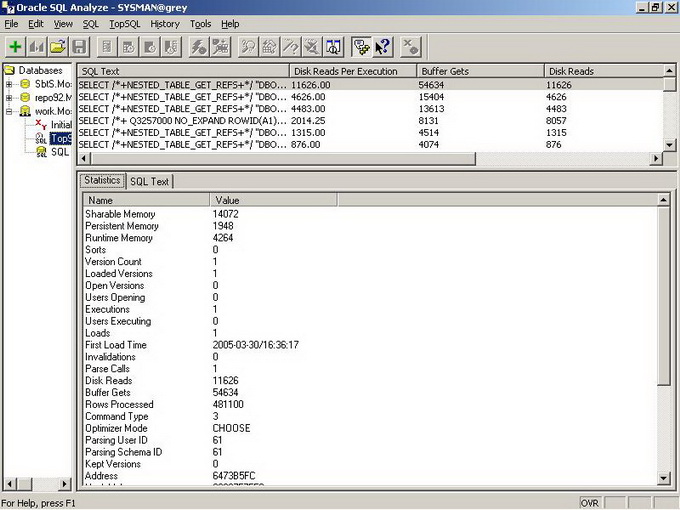
Task: Click the SQL list horizontal scrollbar thumb
Action: [283, 159]
